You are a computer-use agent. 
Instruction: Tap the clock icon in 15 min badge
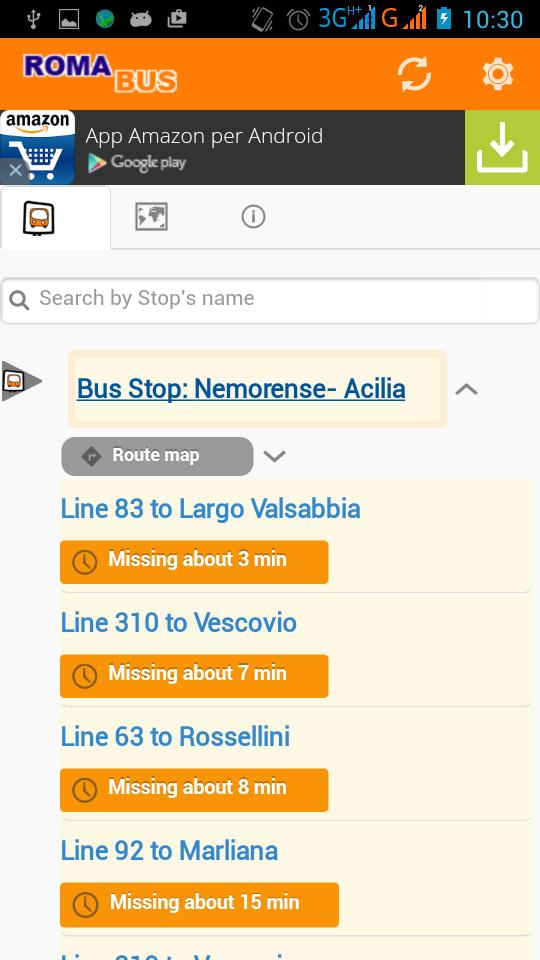click(x=85, y=904)
